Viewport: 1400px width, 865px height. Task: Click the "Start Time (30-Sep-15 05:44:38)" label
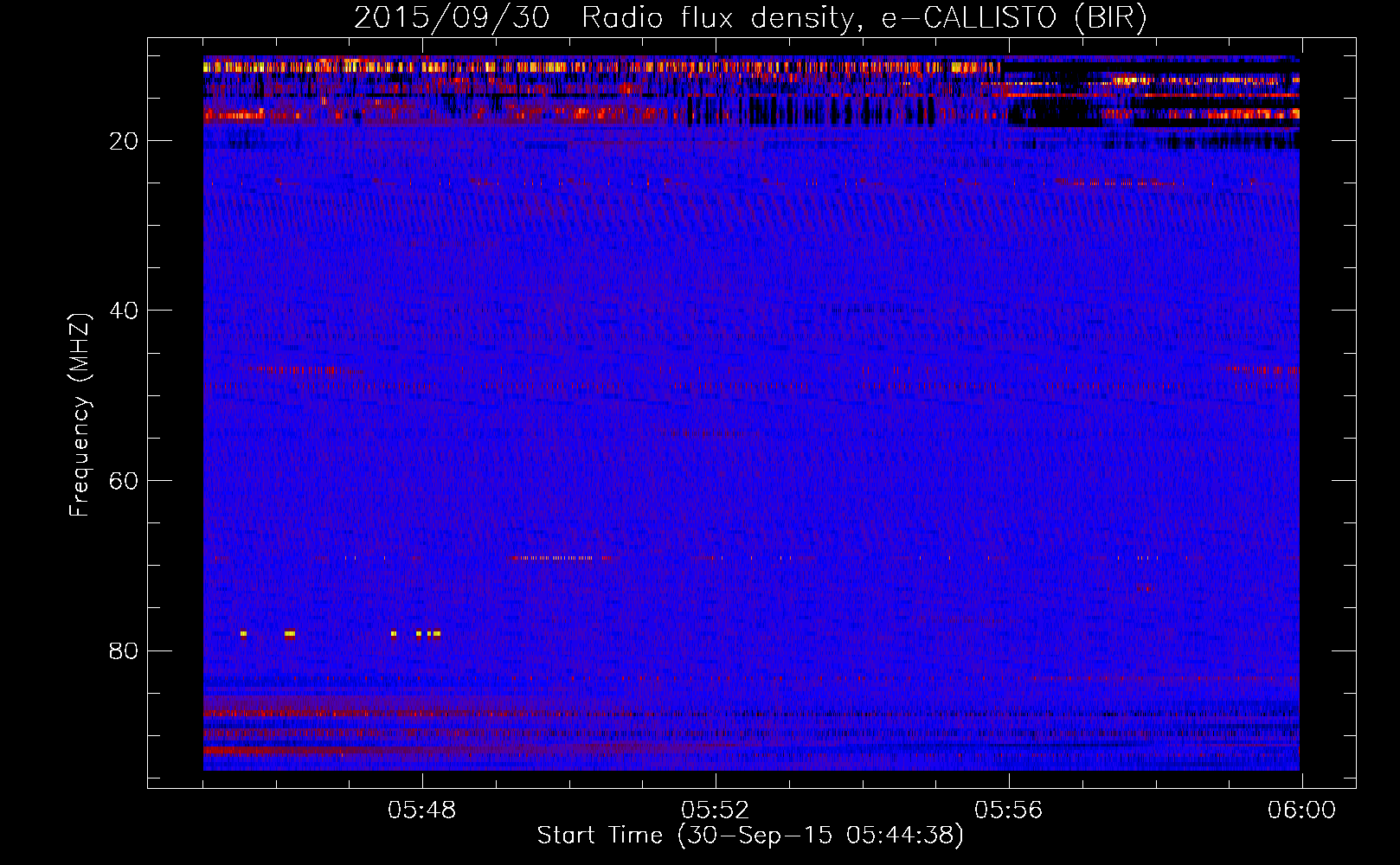750,836
